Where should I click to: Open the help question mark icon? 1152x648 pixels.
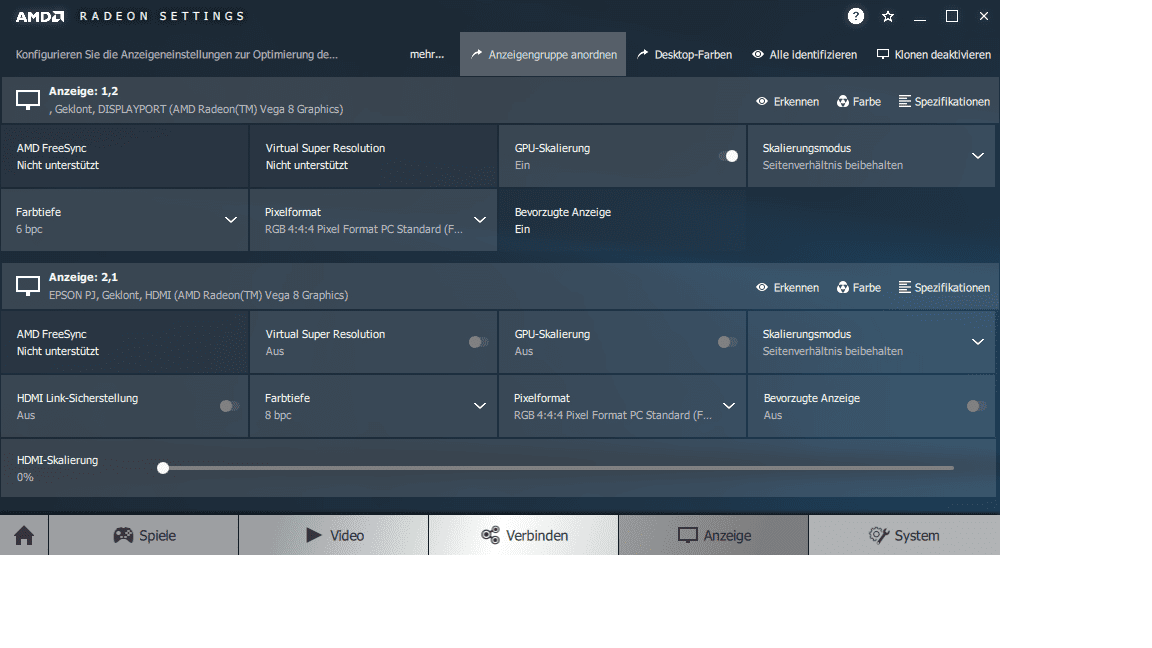point(855,16)
